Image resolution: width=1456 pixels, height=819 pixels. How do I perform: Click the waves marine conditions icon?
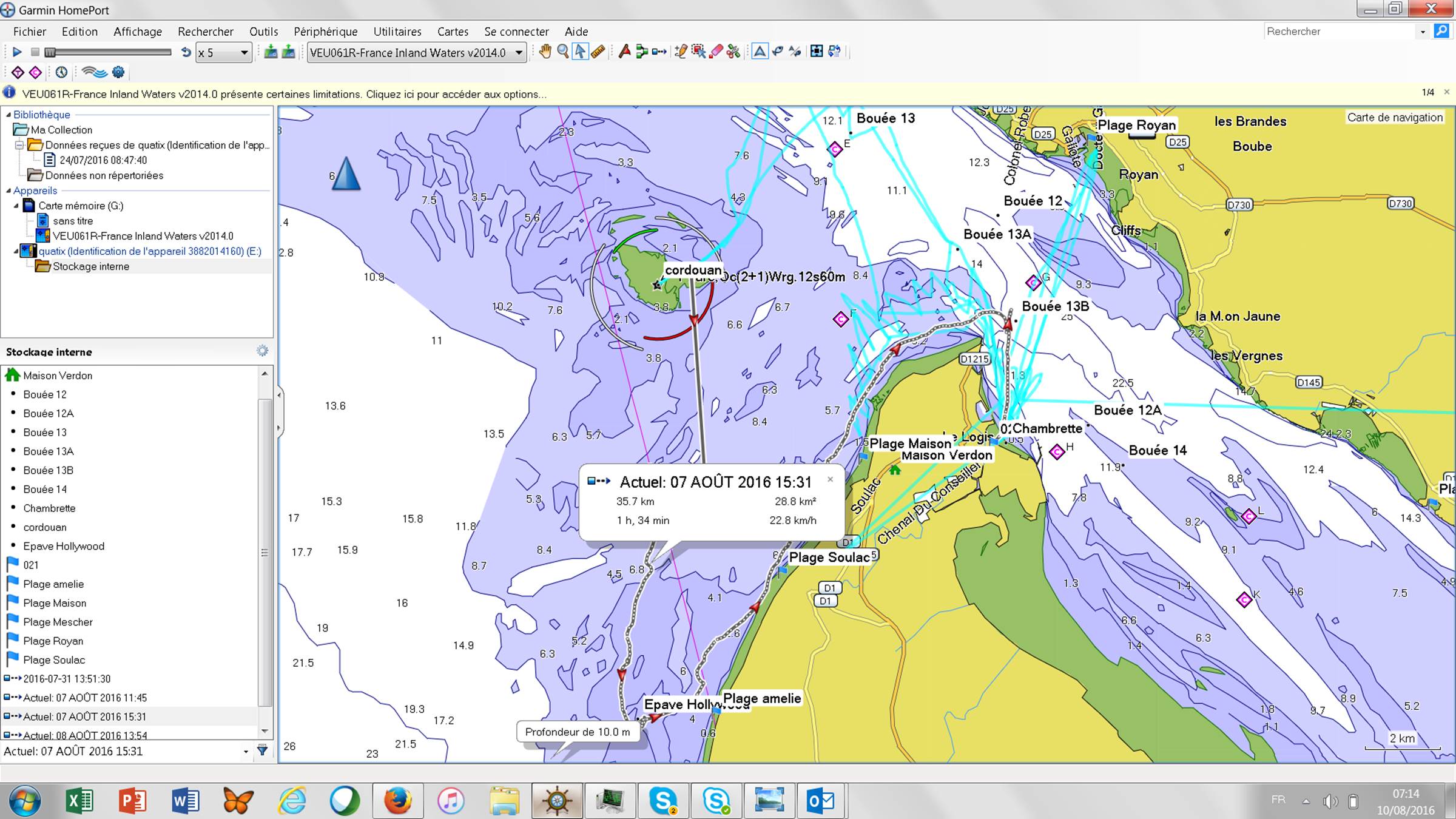click(95, 73)
